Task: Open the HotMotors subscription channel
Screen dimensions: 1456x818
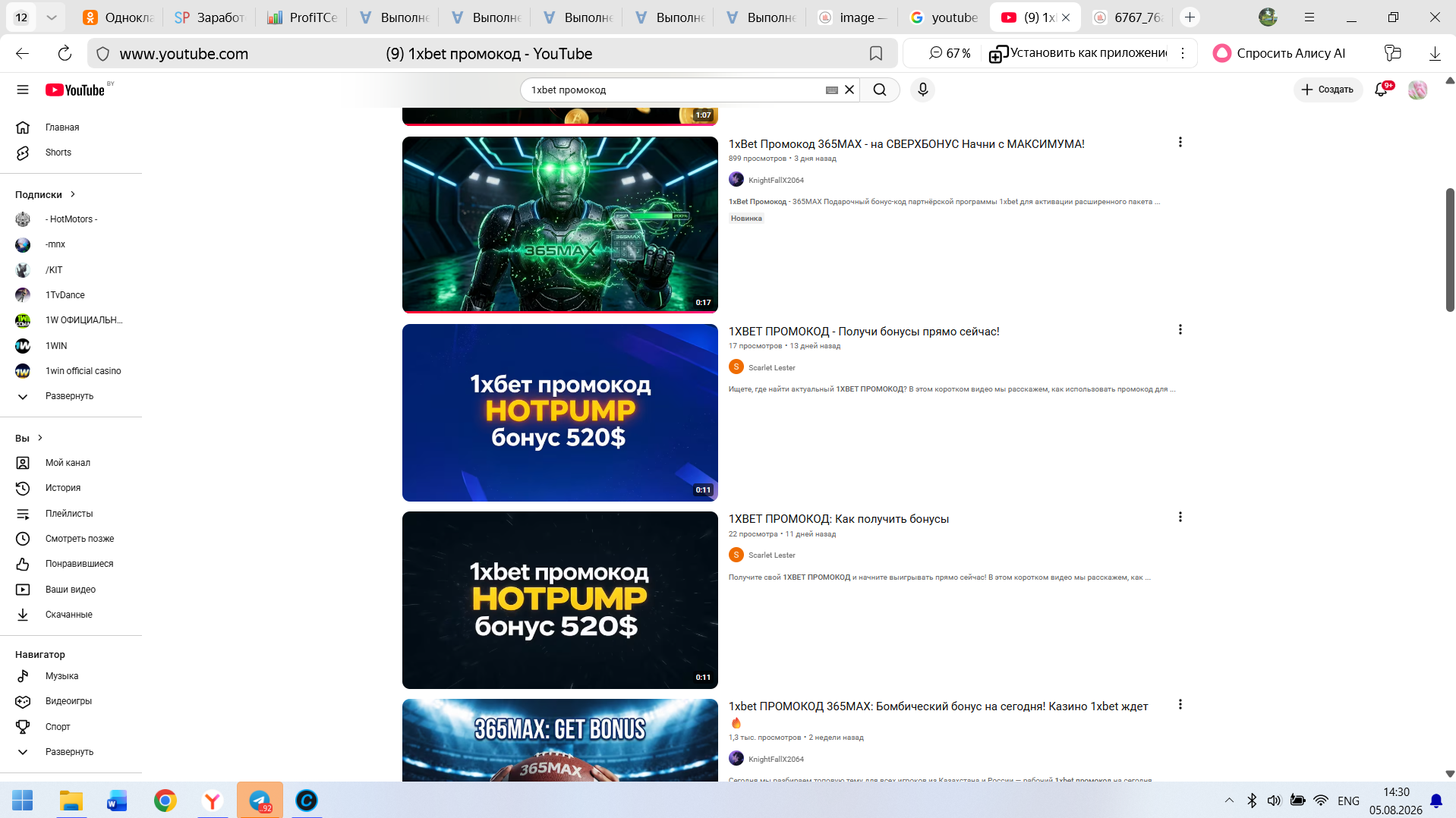Action: pos(71,219)
